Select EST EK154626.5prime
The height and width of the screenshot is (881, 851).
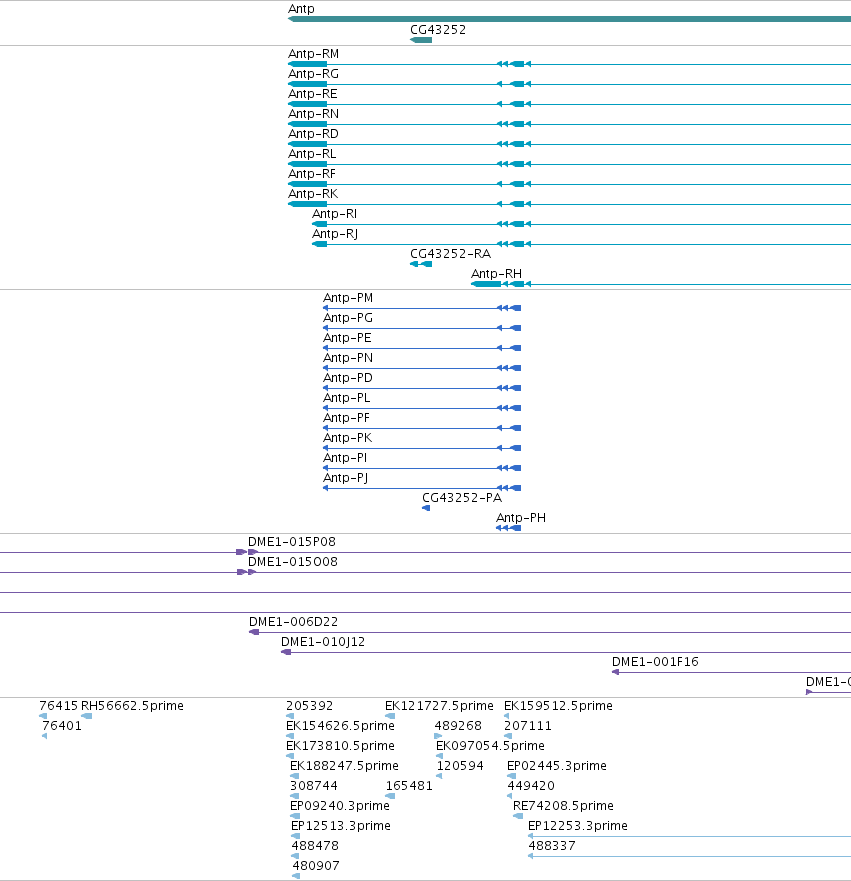[340, 726]
